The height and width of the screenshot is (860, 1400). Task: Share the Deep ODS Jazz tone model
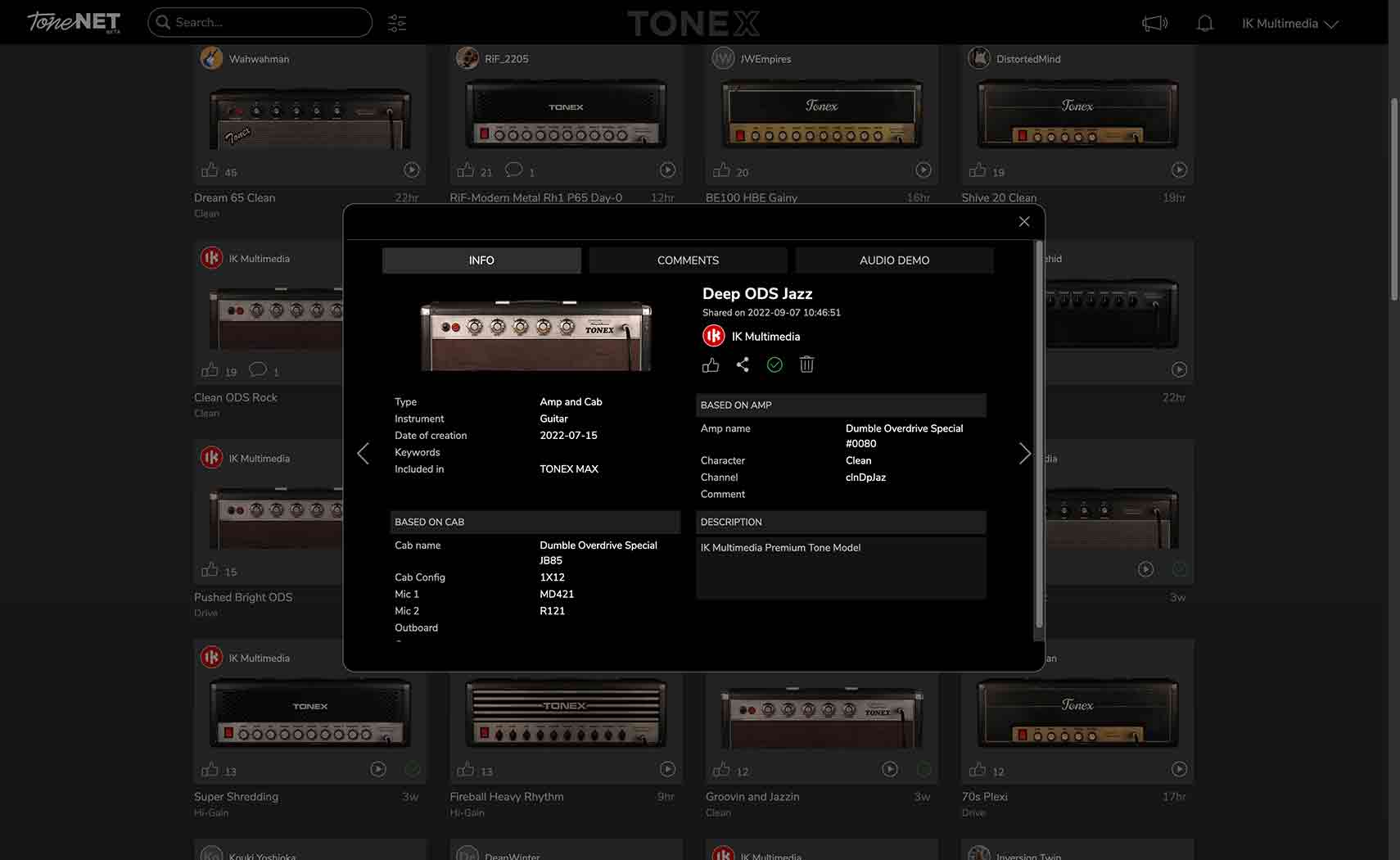(743, 365)
